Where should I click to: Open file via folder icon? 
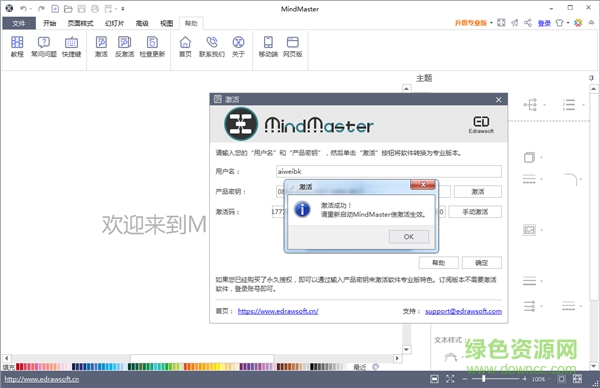click(68, 8)
